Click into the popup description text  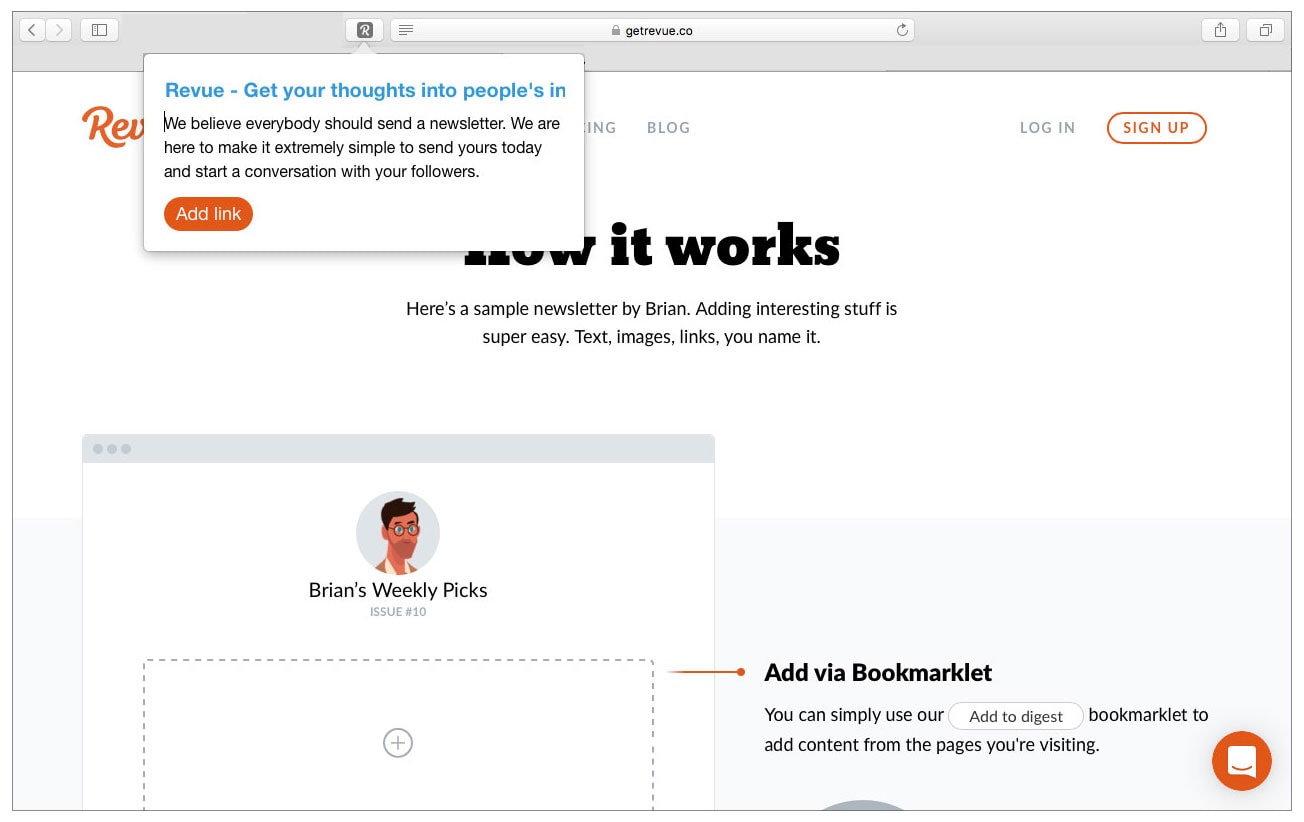point(363,148)
